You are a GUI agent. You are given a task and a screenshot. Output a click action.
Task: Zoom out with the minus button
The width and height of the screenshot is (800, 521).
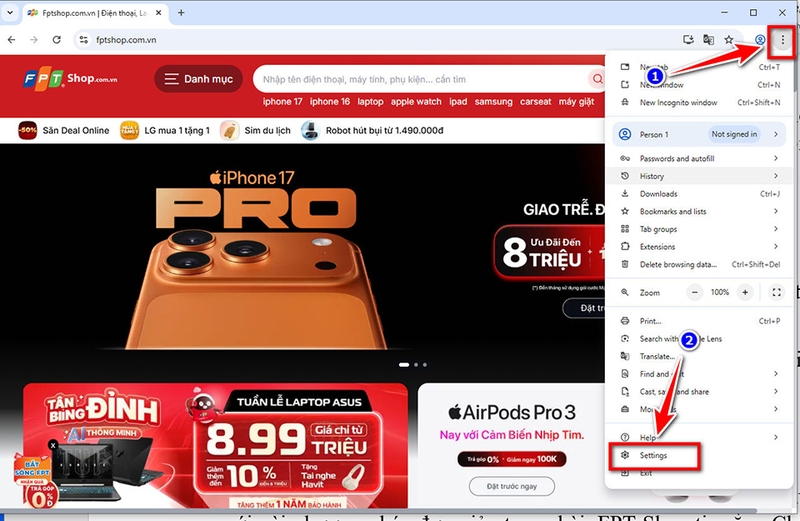click(694, 292)
